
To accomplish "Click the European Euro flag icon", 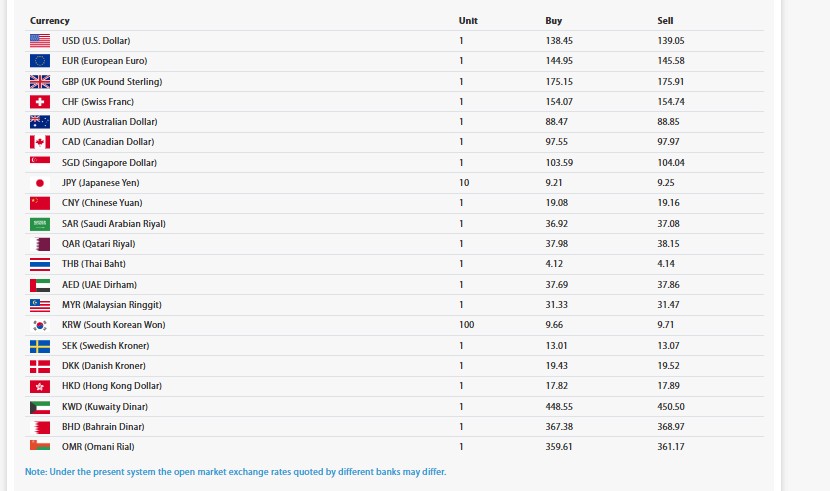I will (x=40, y=61).
